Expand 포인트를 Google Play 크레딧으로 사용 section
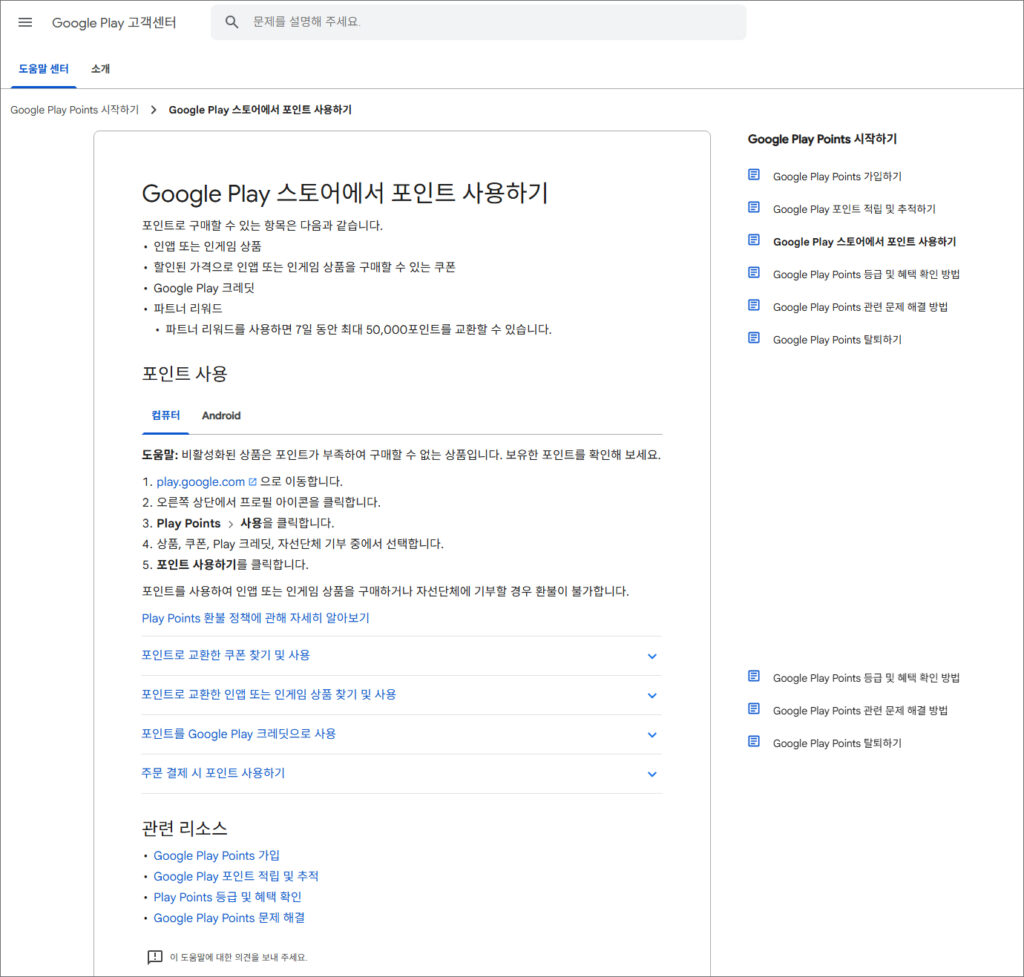 tap(652, 734)
